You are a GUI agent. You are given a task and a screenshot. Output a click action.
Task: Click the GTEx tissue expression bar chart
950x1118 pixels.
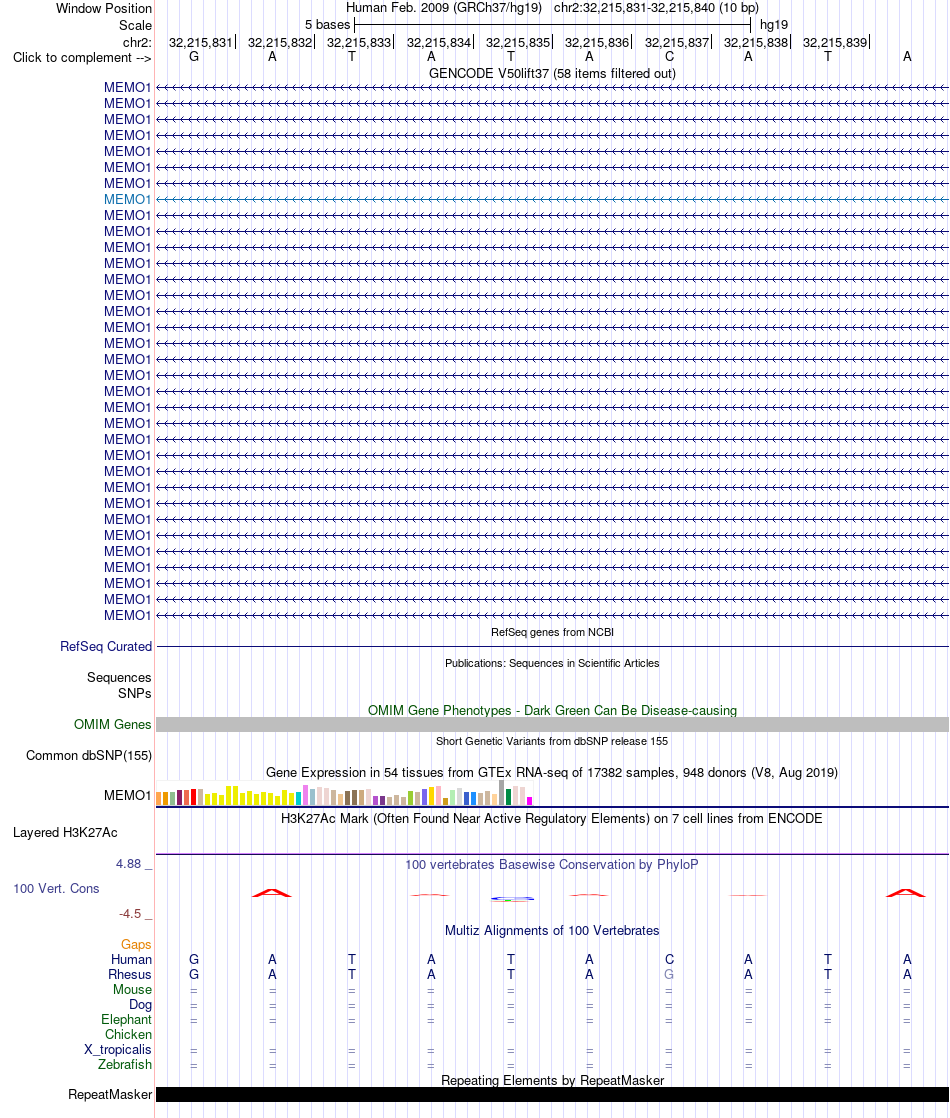coord(344,794)
